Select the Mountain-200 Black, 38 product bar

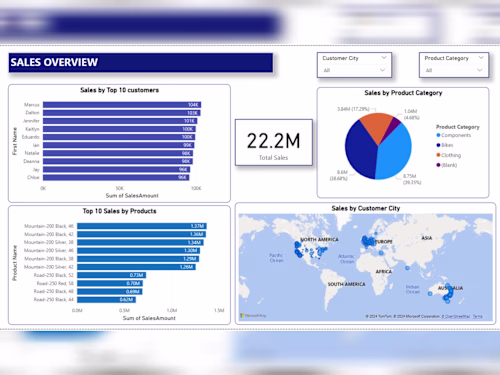pyautogui.click(x=138, y=259)
